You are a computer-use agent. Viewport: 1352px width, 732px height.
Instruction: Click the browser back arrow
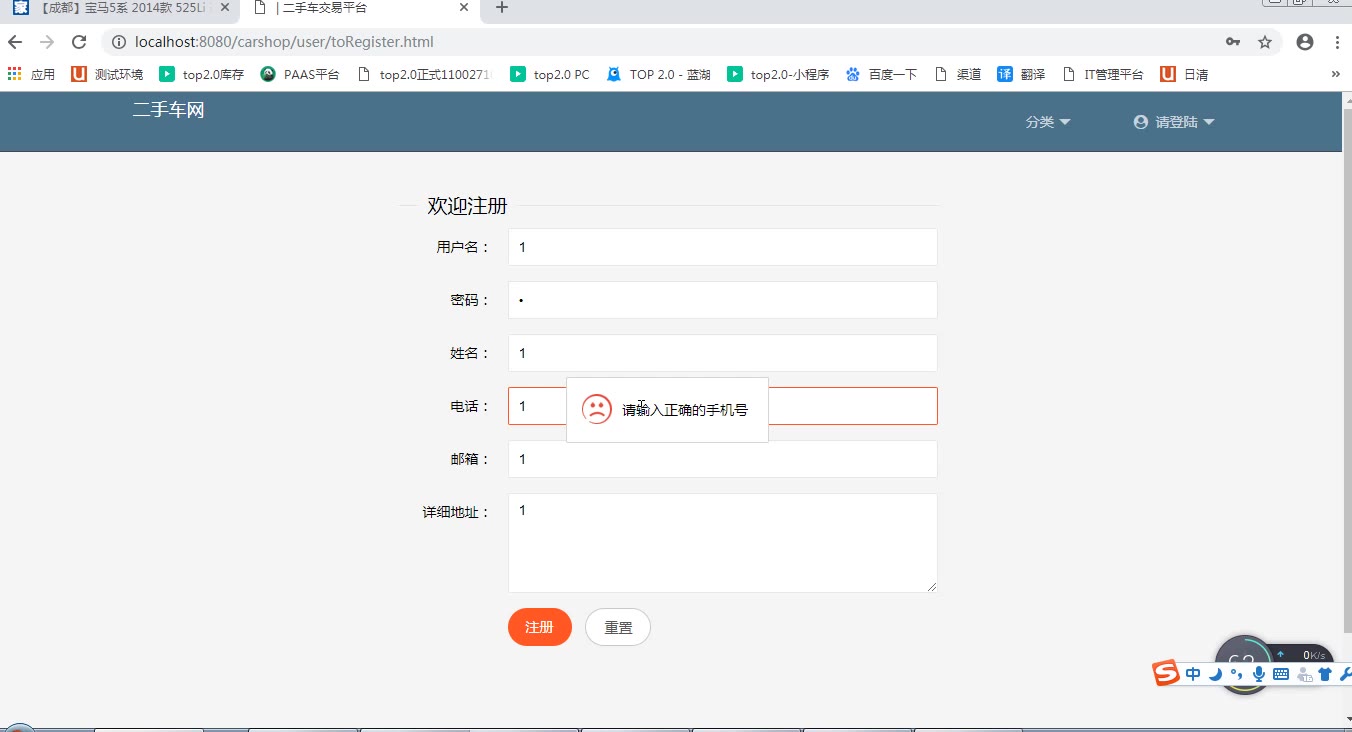[15, 42]
